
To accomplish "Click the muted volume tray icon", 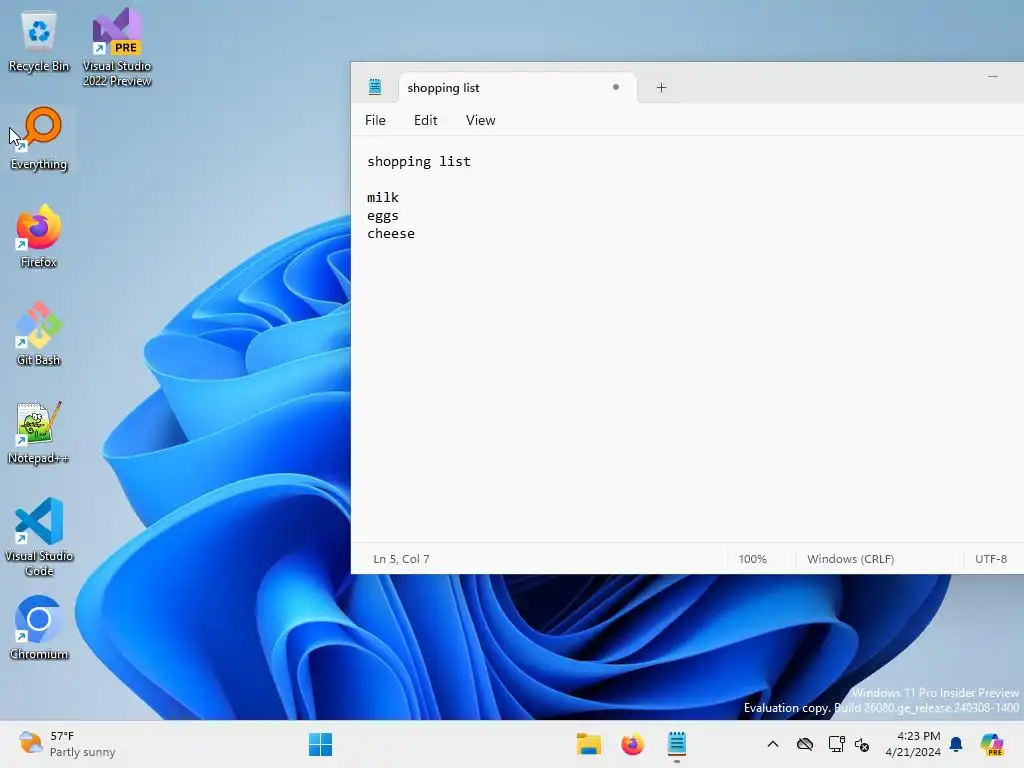I will click(862, 744).
